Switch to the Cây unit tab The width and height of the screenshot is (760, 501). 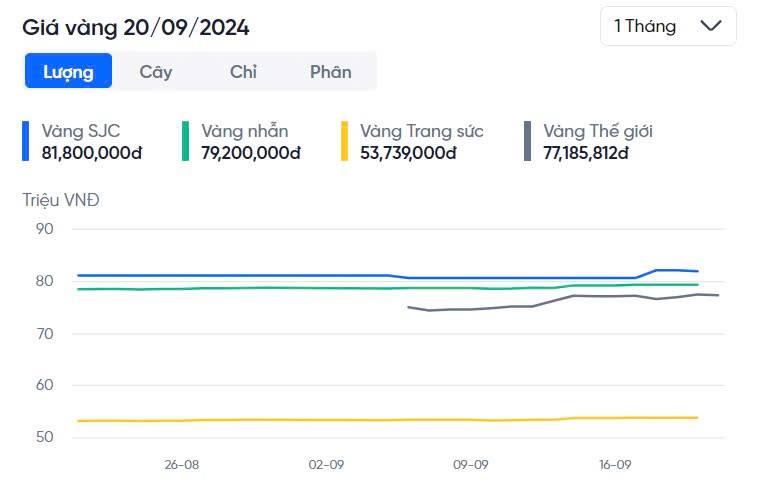click(156, 71)
